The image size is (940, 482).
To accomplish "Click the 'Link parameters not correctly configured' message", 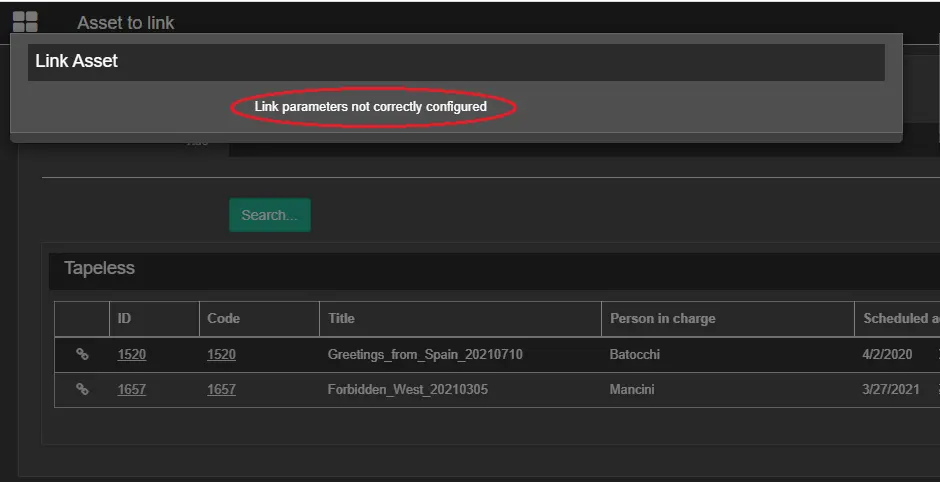I will [371, 107].
